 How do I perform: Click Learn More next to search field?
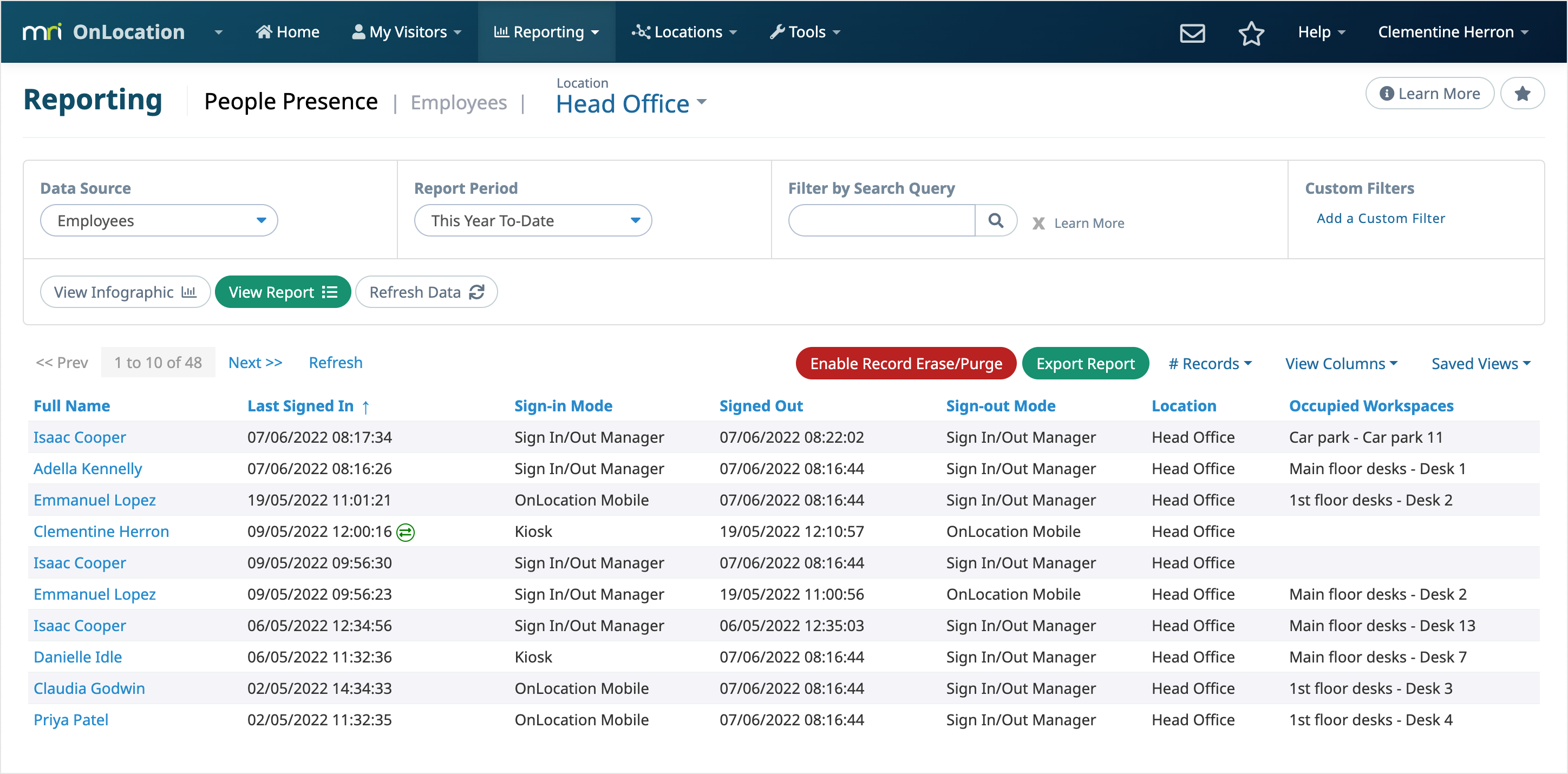(1088, 224)
